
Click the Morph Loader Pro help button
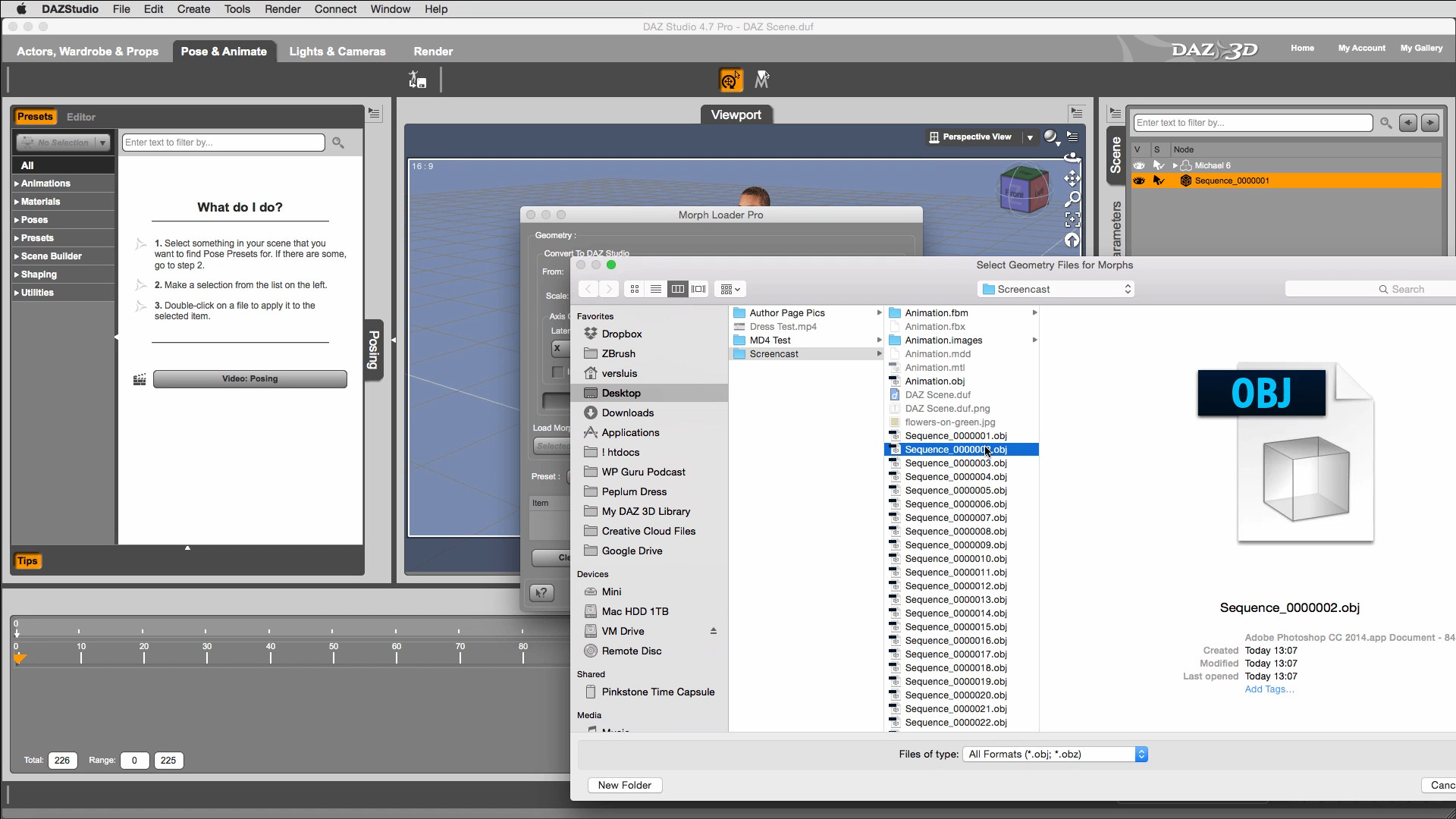tap(541, 593)
